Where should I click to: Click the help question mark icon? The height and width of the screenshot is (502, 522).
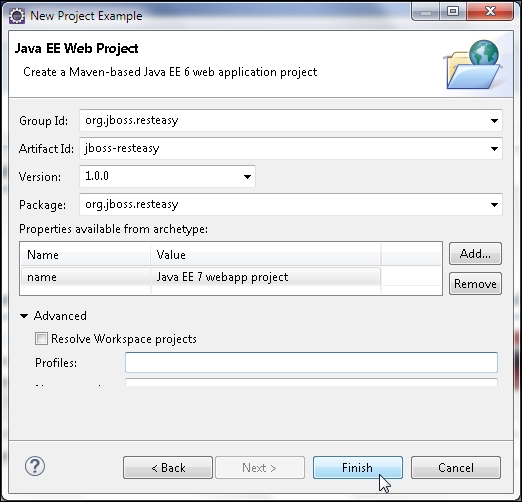[x=35, y=466]
